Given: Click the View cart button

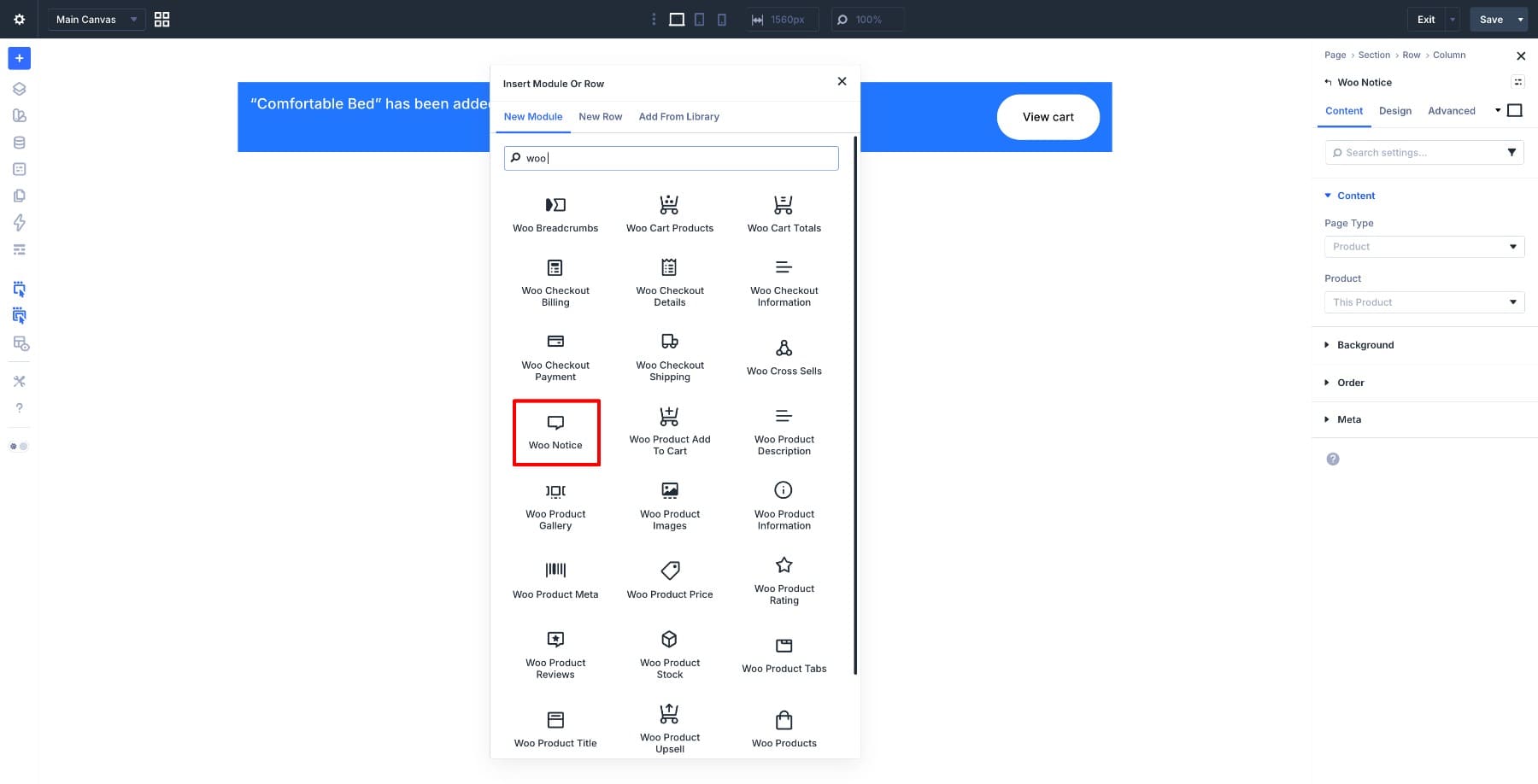Looking at the screenshot, I should (1048, 117).
